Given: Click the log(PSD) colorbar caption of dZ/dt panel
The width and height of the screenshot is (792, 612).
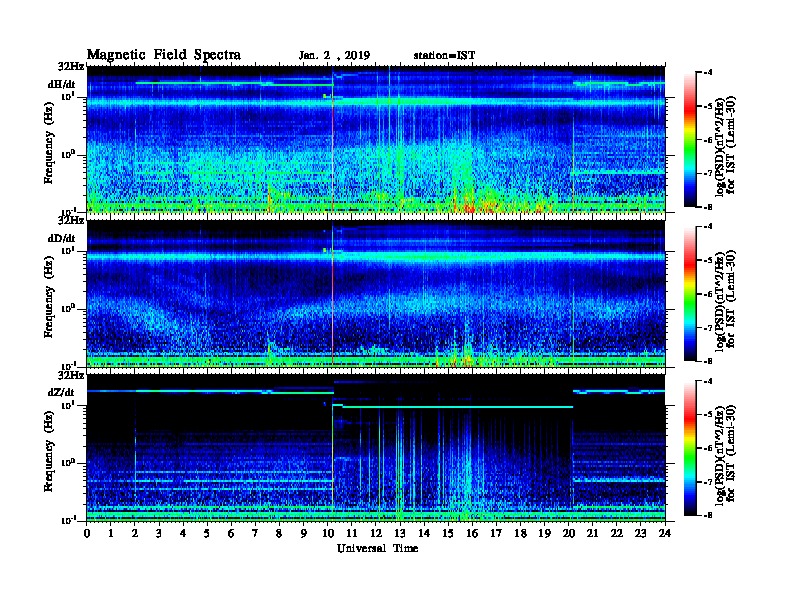Looking at the screenshot, I should point(726,453).
